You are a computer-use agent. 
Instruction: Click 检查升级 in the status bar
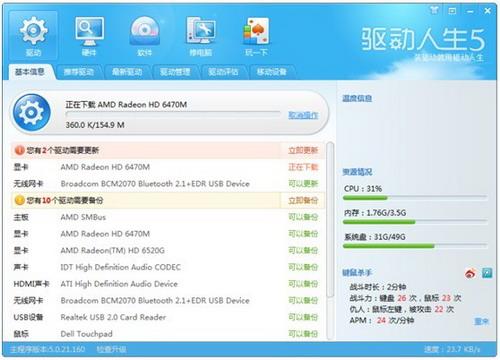pos(111,349)
